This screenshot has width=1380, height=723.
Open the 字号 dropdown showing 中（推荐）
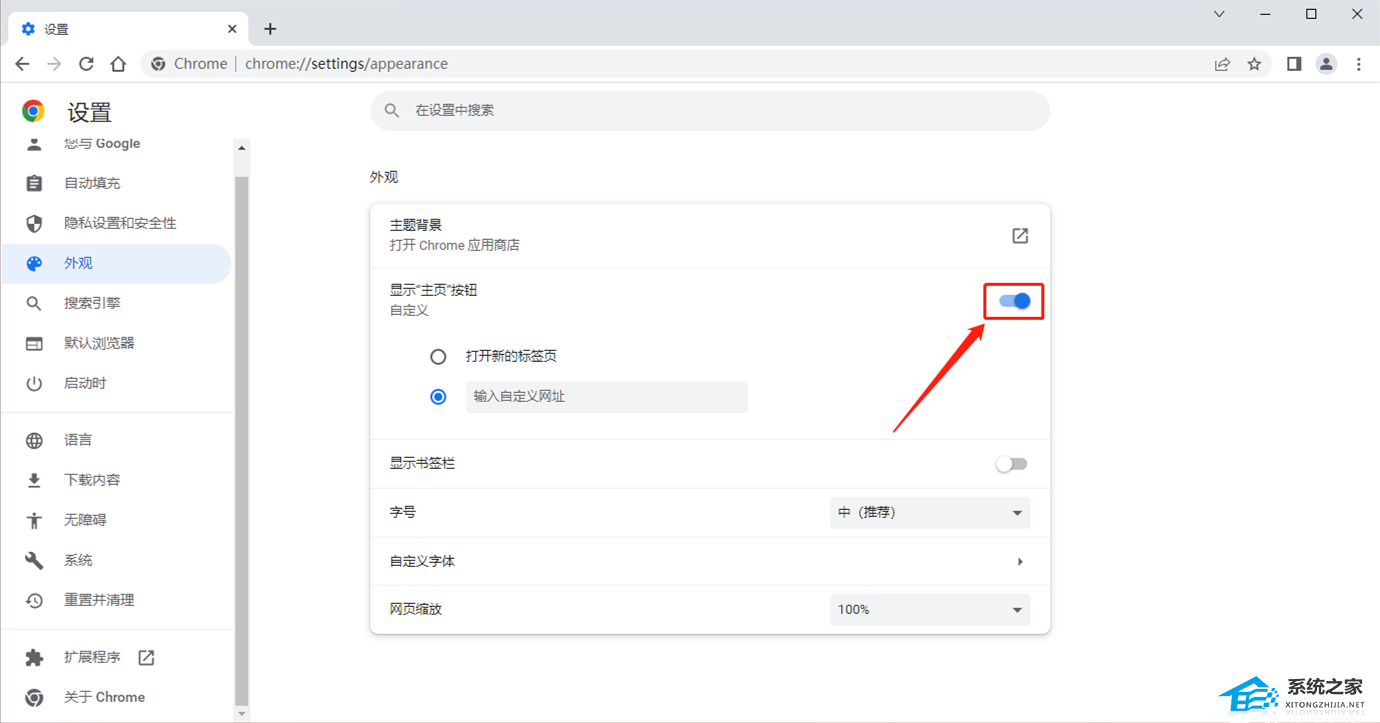coord(930,513)
